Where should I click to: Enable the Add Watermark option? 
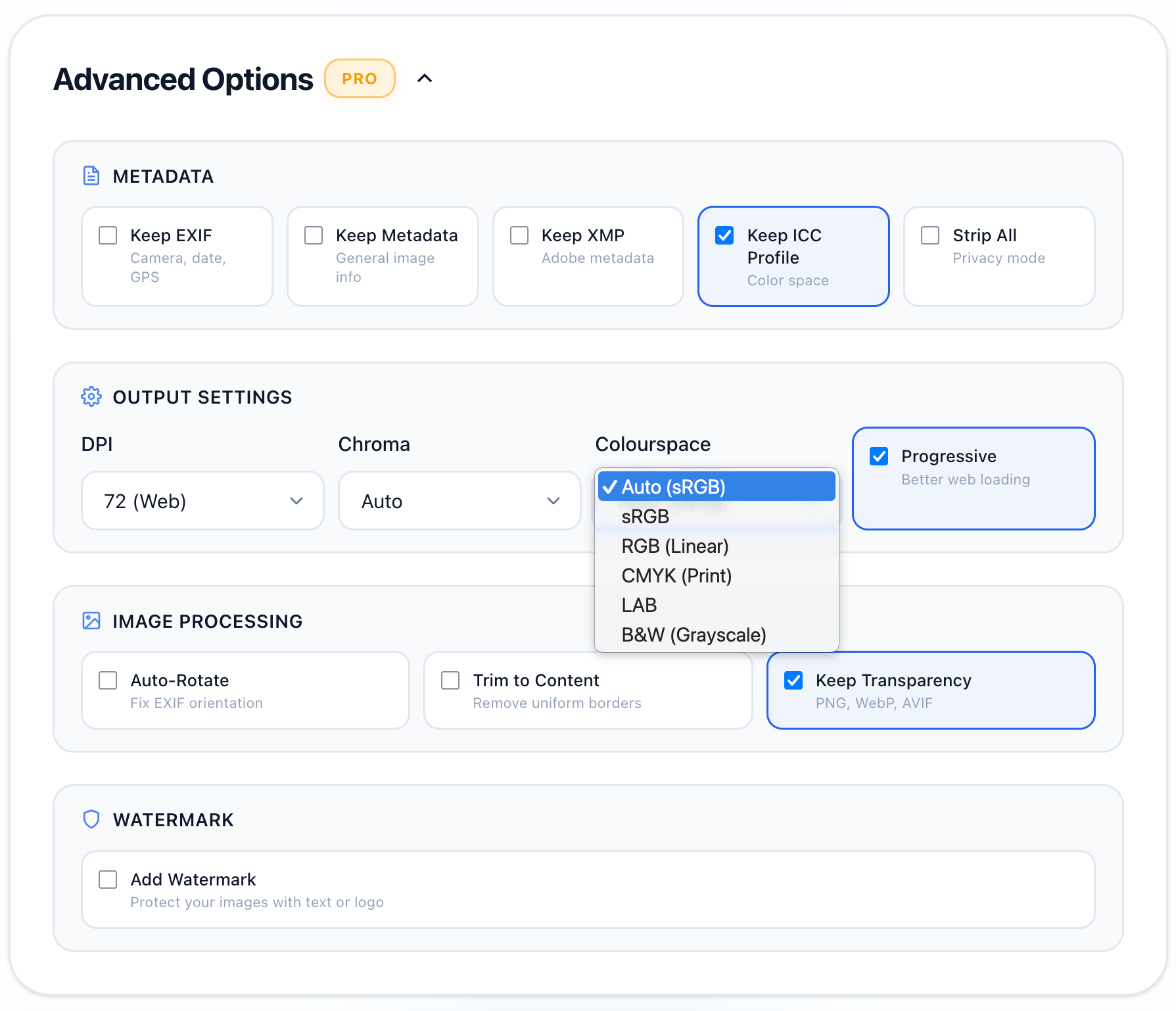[107, 879]
